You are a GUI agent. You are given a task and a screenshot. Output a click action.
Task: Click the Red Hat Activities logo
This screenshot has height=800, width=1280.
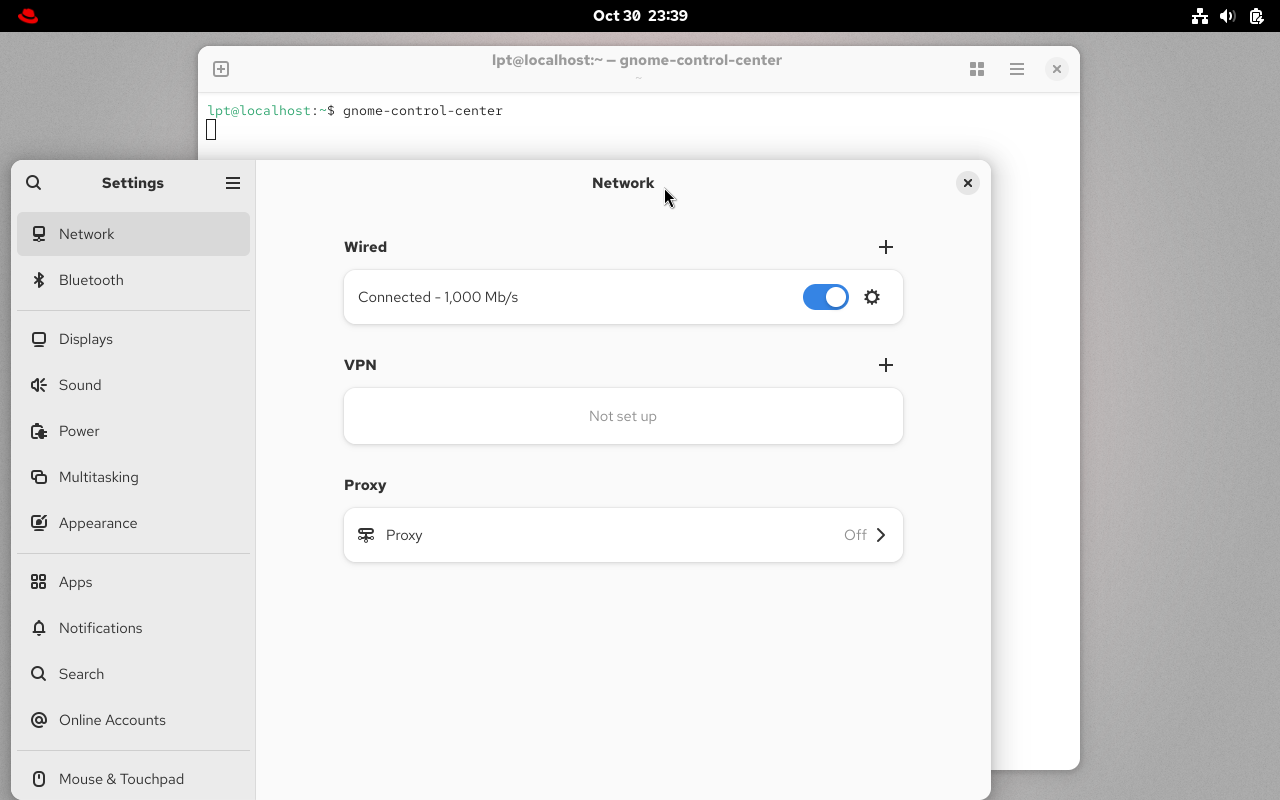coord(28,16)
